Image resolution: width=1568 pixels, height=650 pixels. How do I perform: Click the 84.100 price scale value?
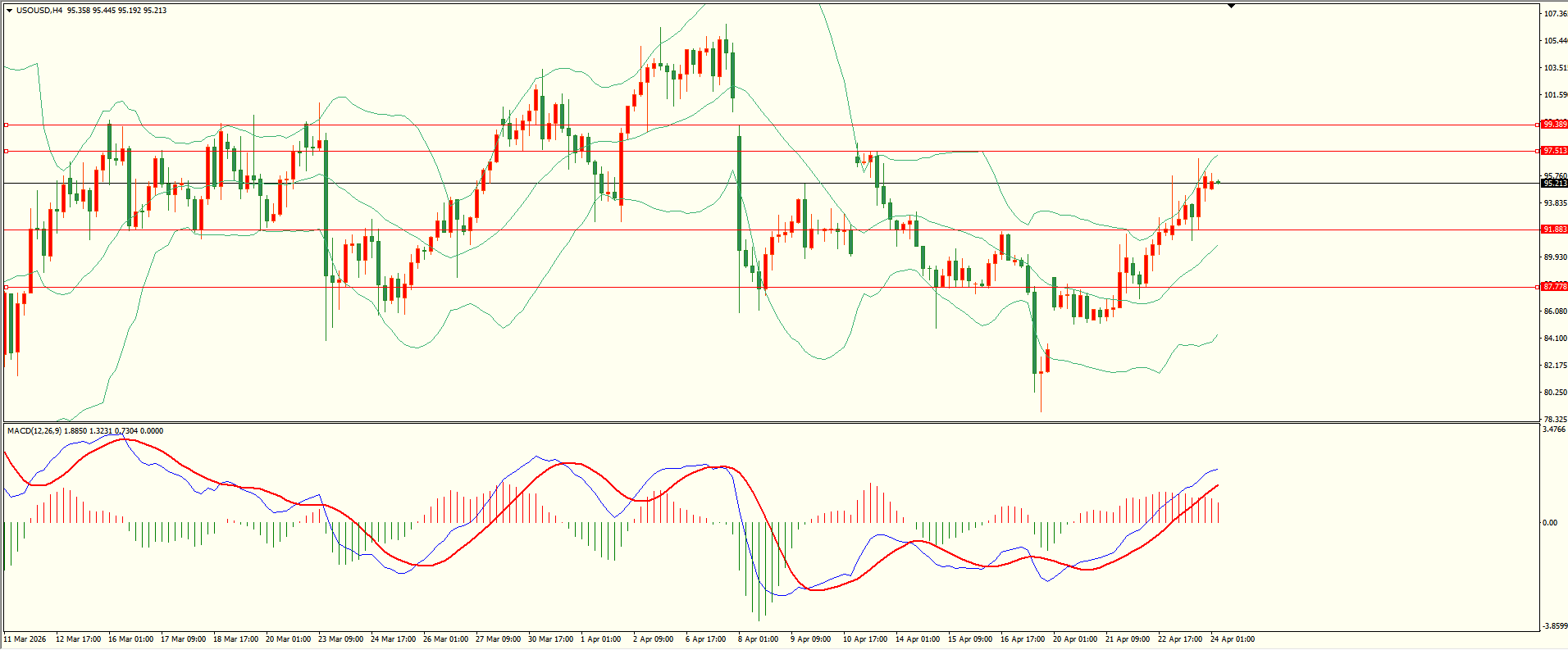pos(1555,339)
